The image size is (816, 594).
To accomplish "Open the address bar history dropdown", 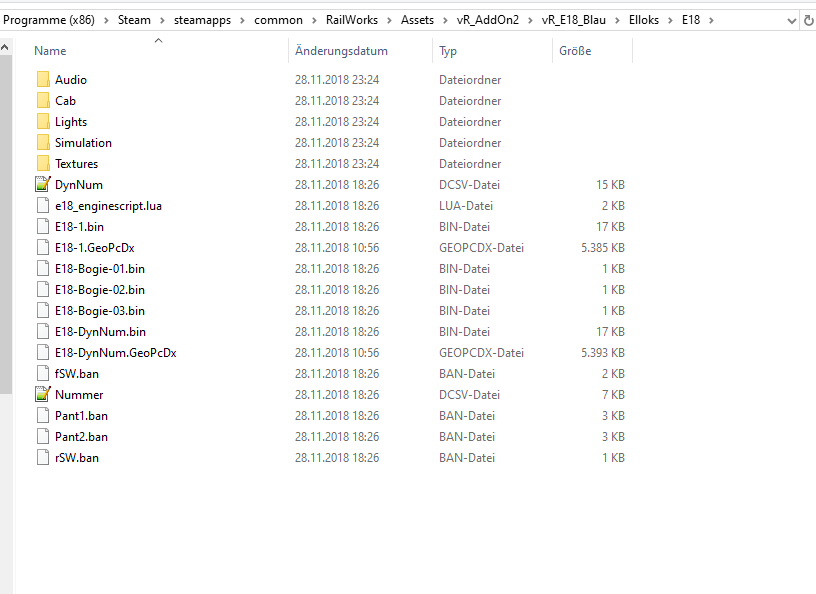I will (x=792, y=21).
